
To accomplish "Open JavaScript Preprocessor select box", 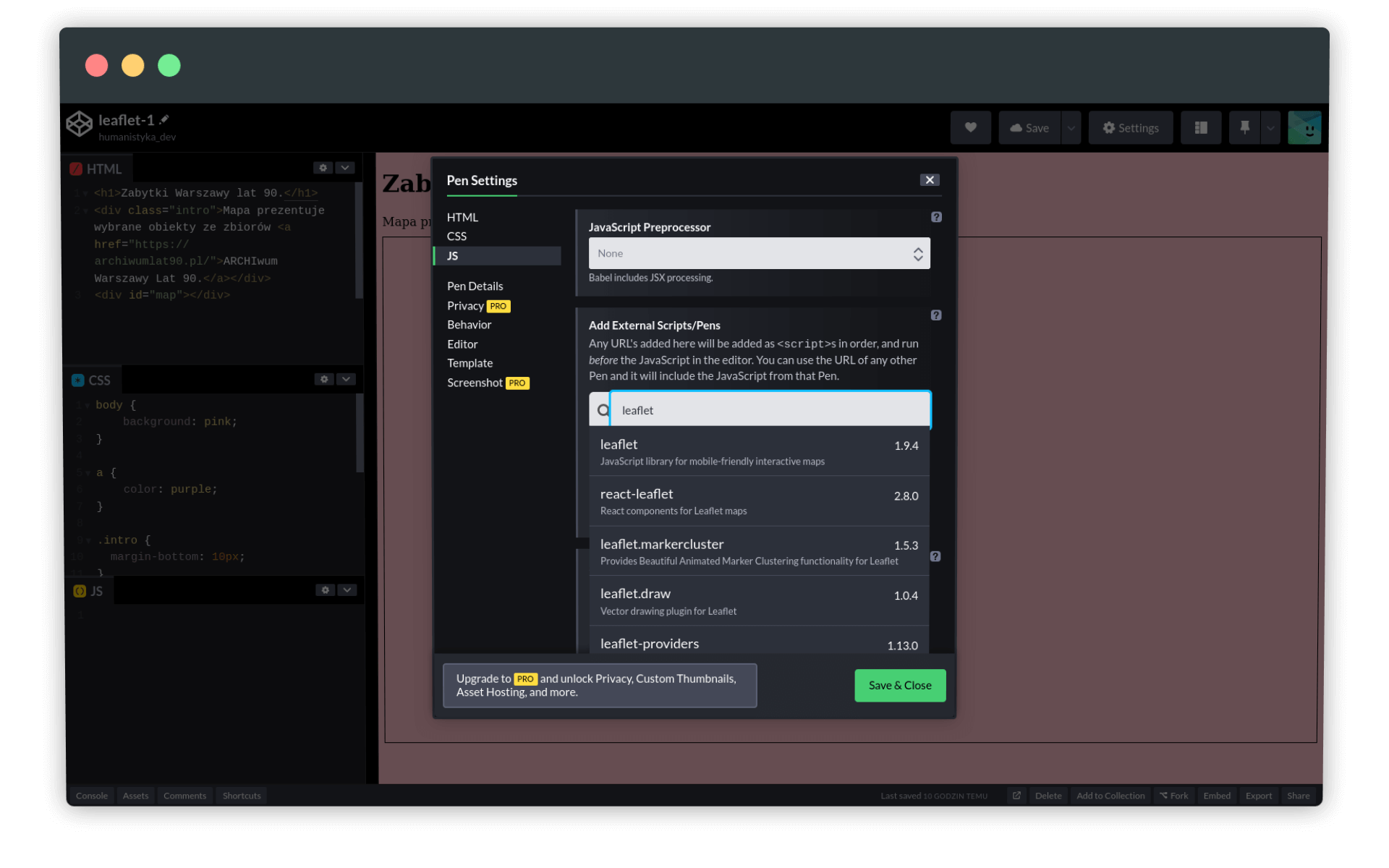I will pos(759,253).
